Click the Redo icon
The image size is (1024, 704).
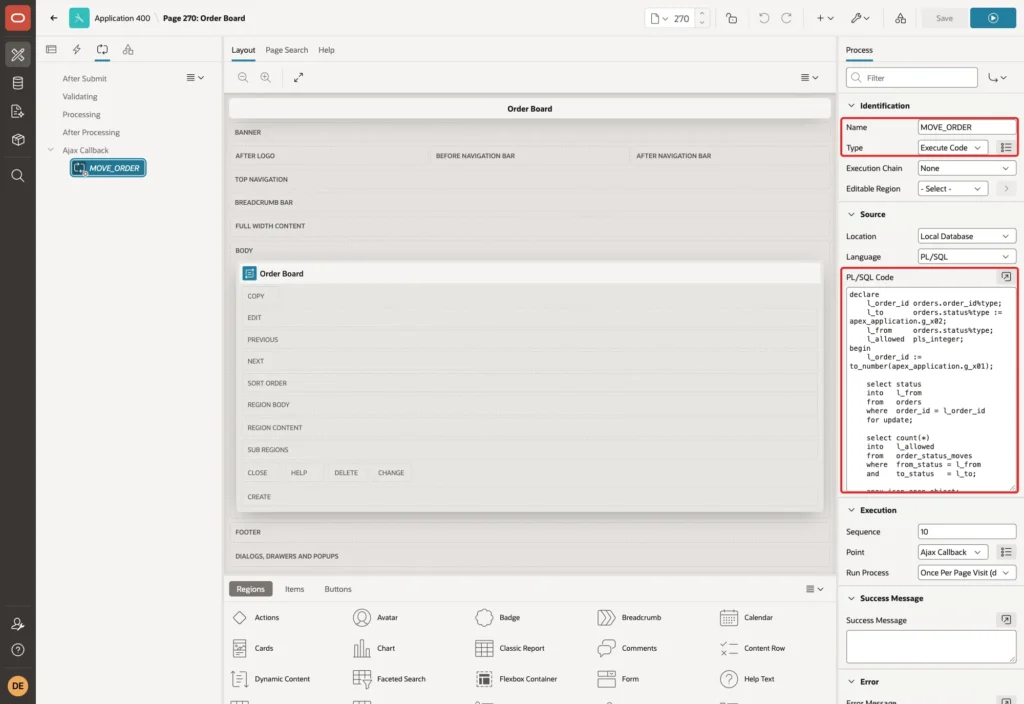[x=786, y=18]
